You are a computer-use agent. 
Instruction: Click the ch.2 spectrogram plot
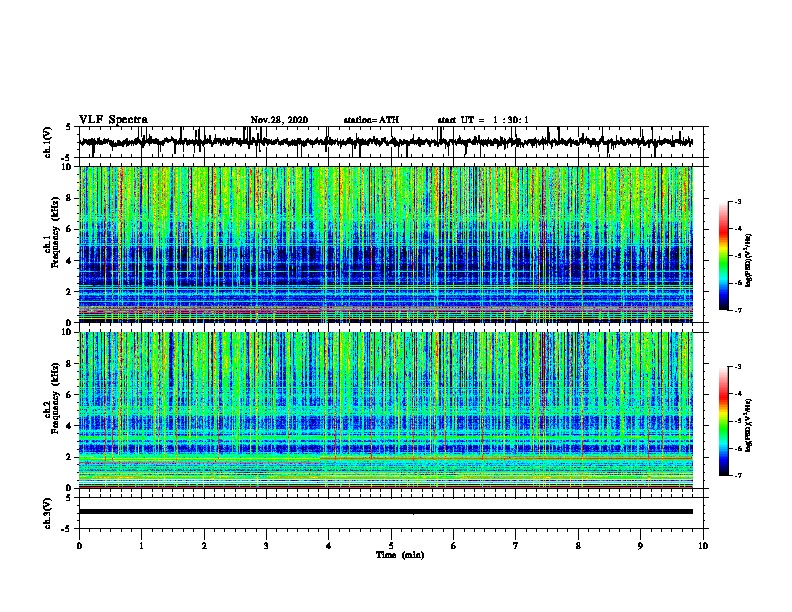pos(386,410)
